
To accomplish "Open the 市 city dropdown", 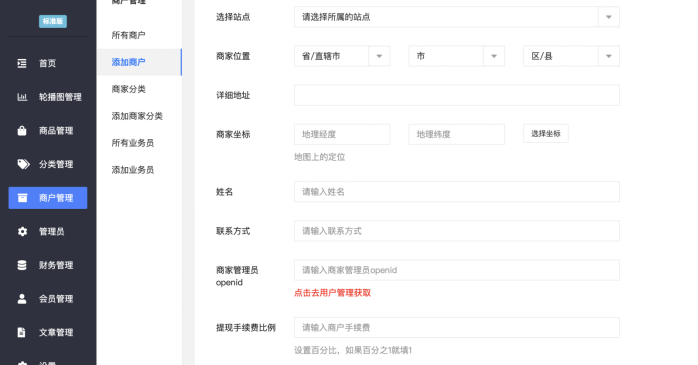I will 456,56.
